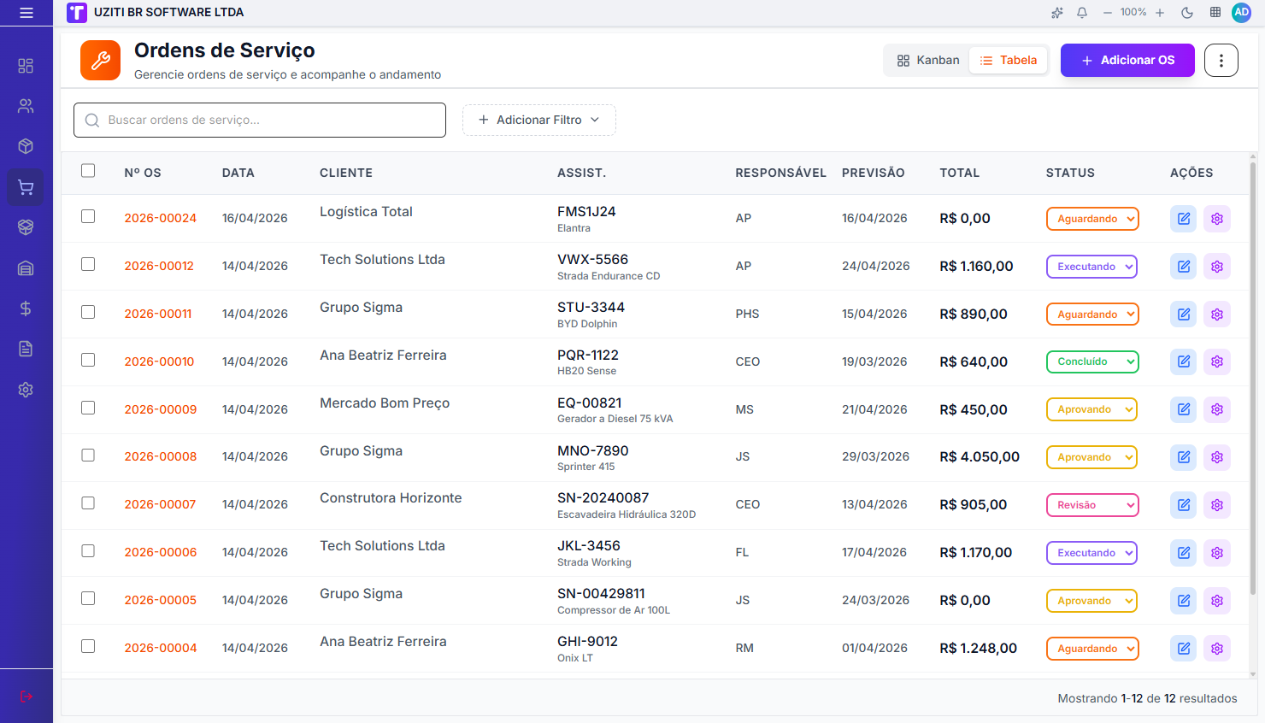The width and height of the screenshot is (1265, 723).
Task: Click the zoom-in plus next to 100%
Action: pos(1160,13)
